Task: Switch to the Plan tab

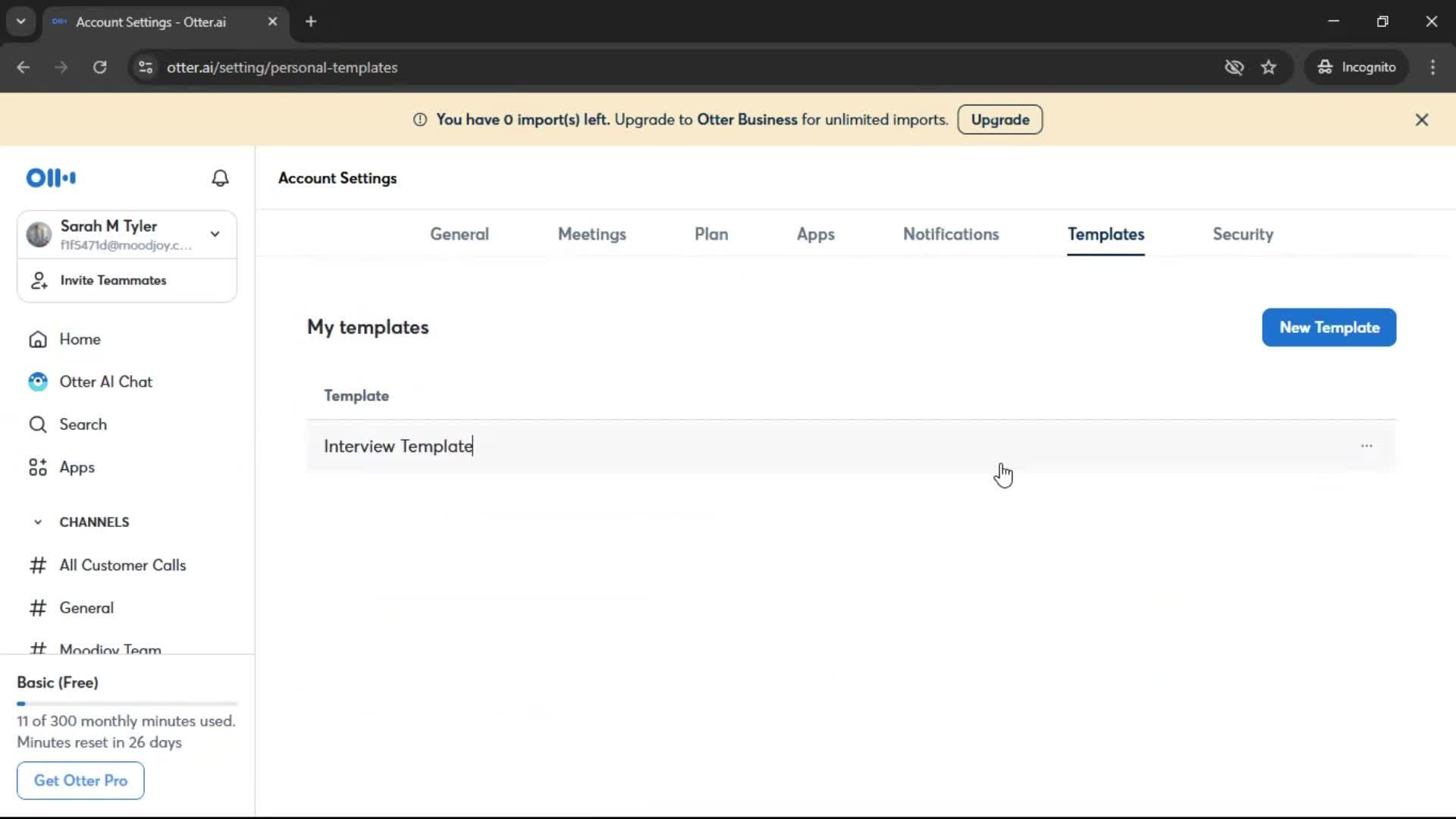Action: pos(711,234)
